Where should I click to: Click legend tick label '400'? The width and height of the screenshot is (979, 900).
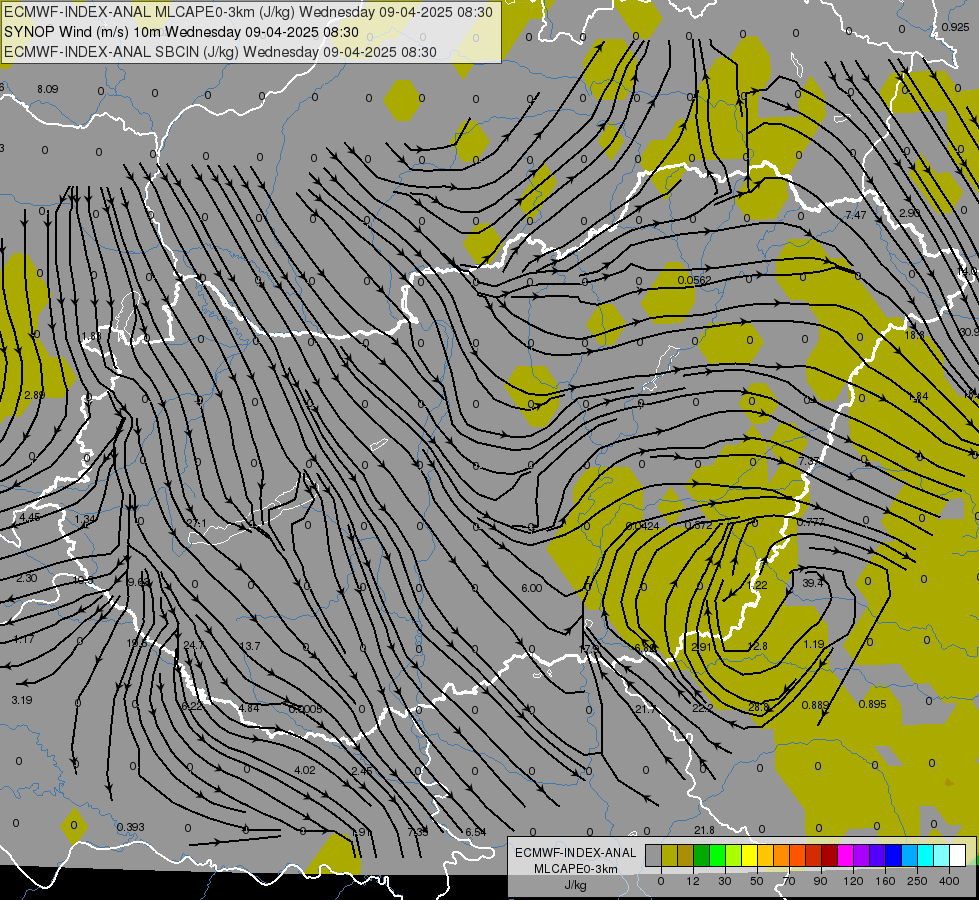949,881
